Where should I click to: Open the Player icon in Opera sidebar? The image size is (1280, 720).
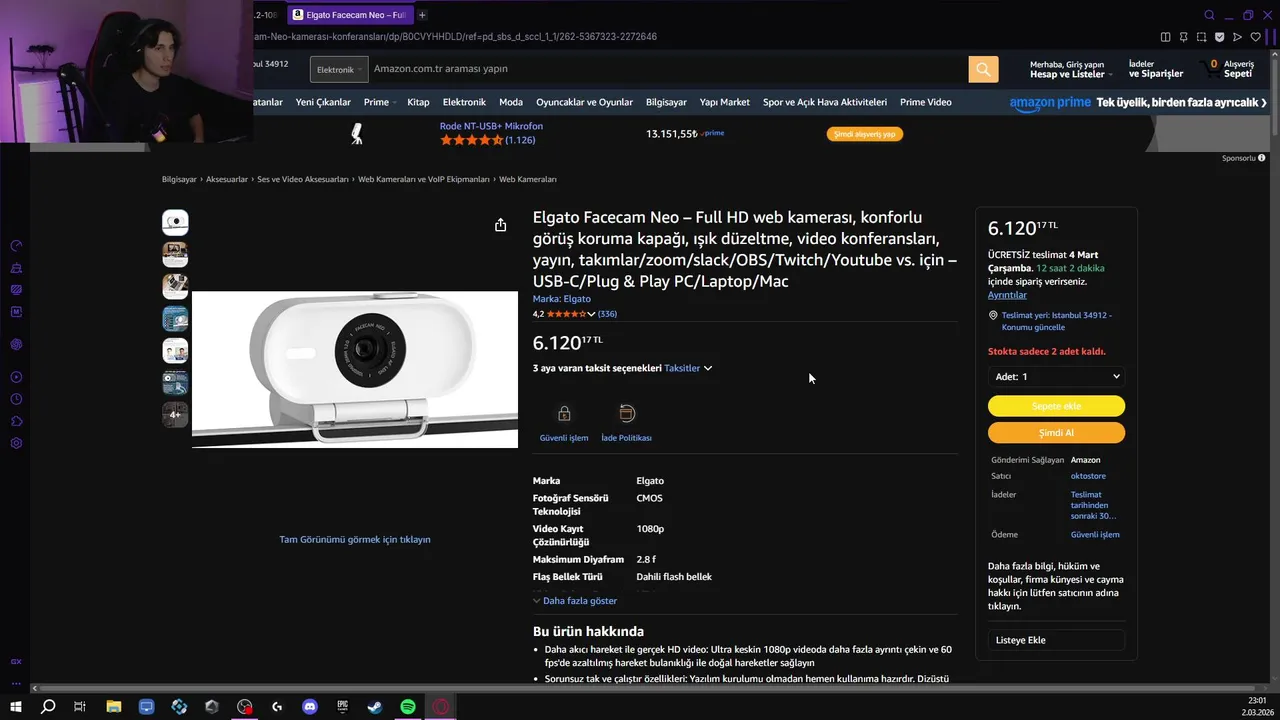16,377
